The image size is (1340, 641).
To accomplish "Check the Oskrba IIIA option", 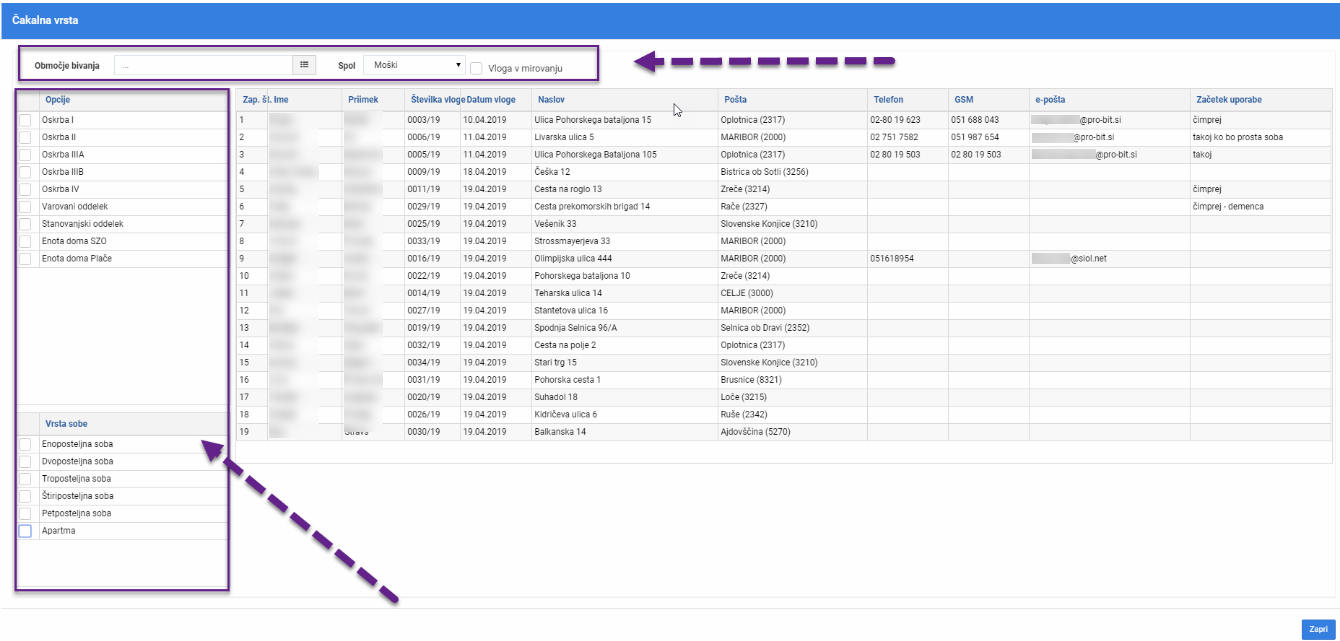I will tap(25, 154).
